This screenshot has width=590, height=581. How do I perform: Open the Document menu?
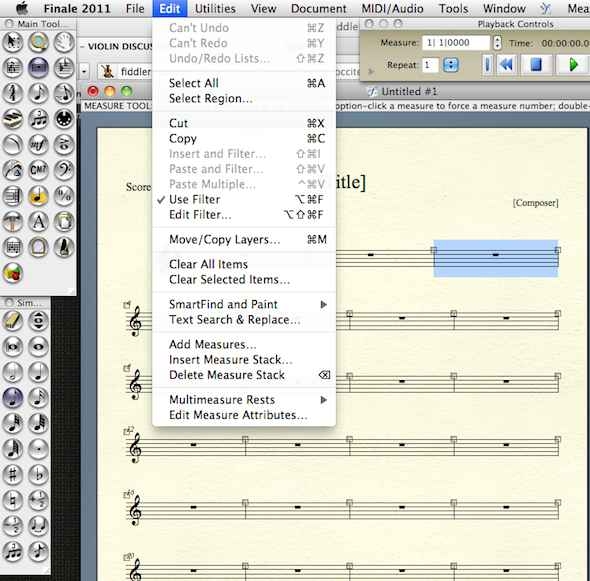[318, 8]
